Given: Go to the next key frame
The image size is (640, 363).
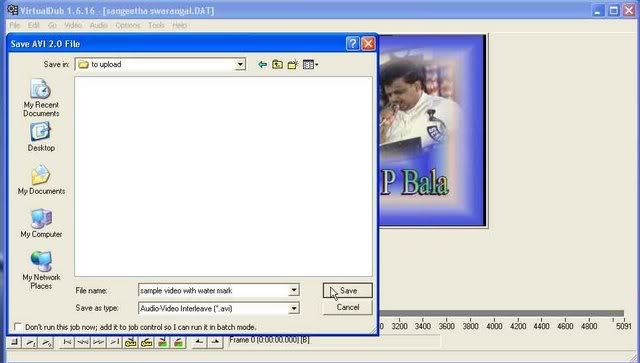Looking at the screenshot, I should click(x=147, y=342).
